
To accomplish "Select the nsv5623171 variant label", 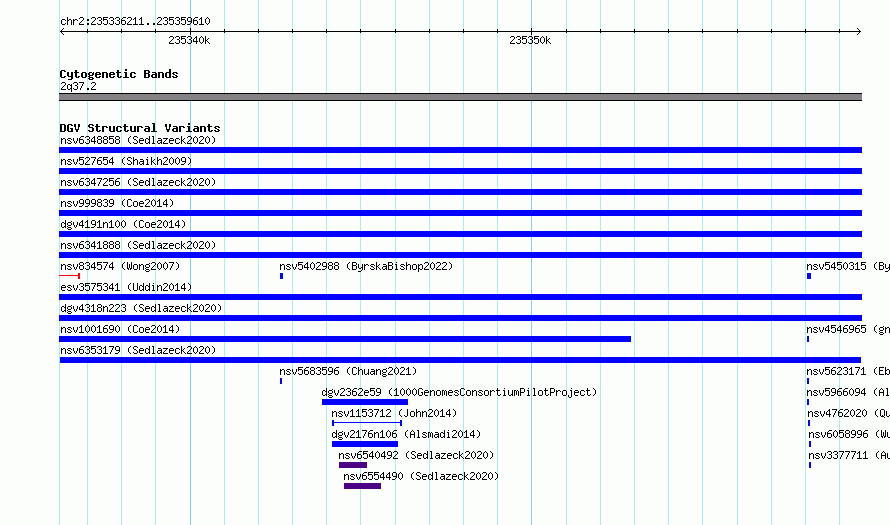I will (x=848, y=371).
